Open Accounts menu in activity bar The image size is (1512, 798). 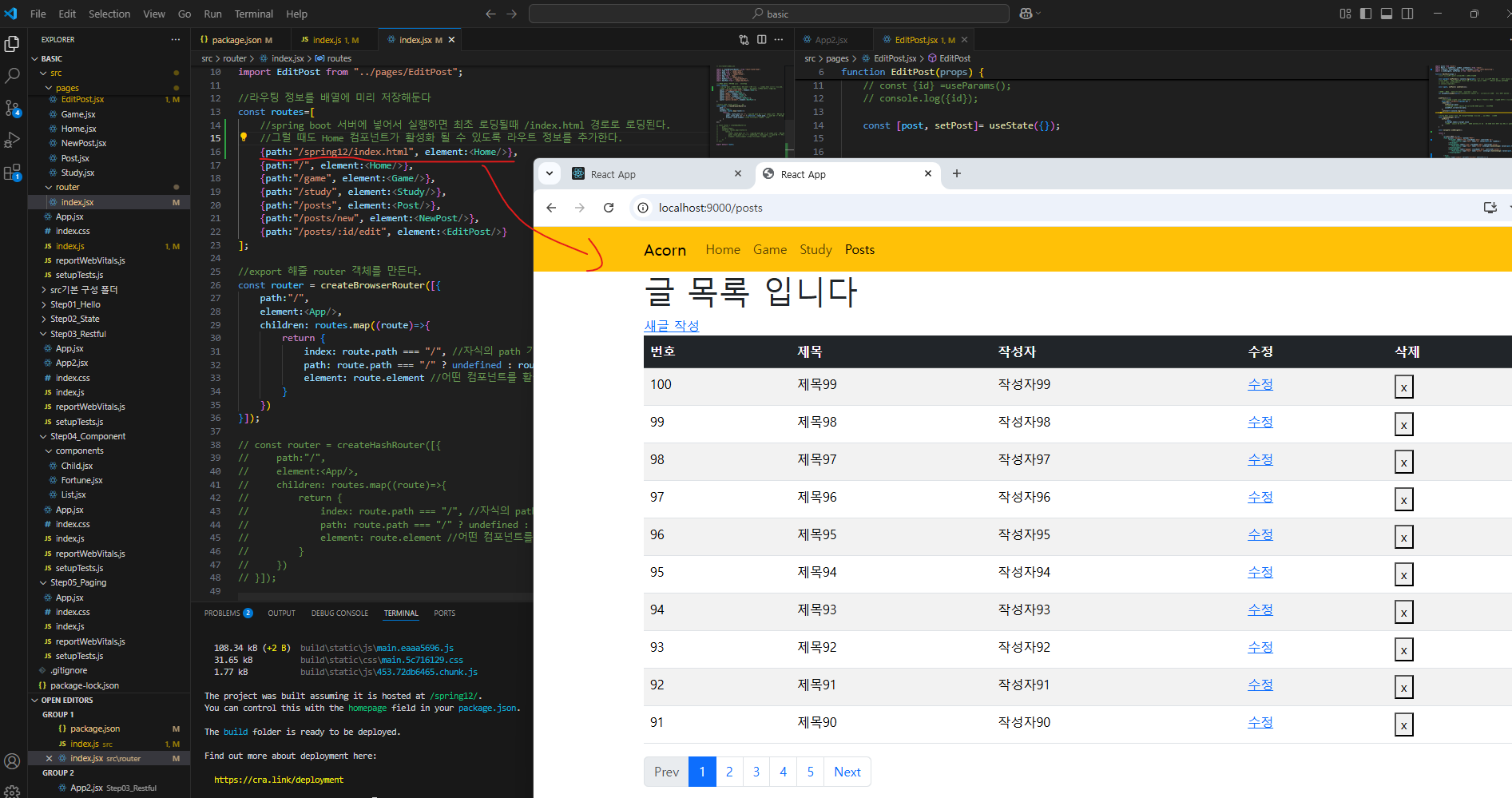coord(12,761)
